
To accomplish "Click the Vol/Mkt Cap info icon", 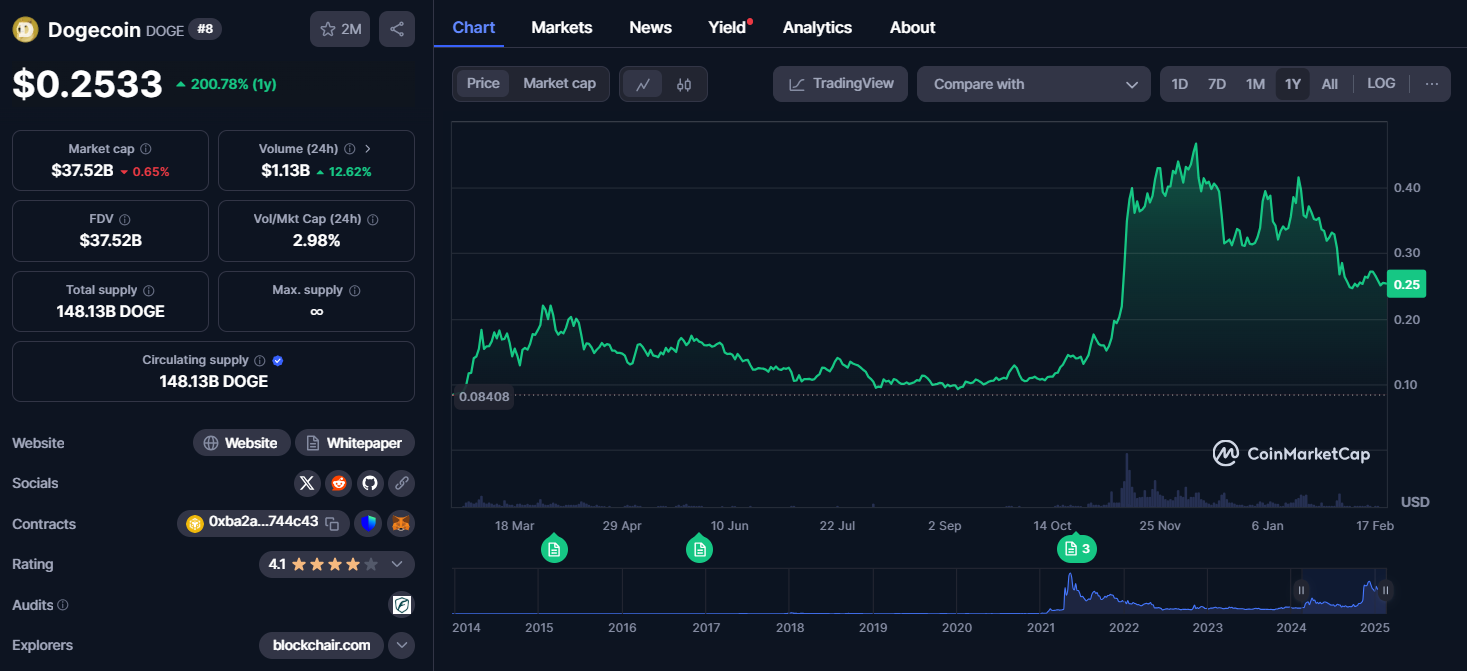I will [x=372, y=219].
